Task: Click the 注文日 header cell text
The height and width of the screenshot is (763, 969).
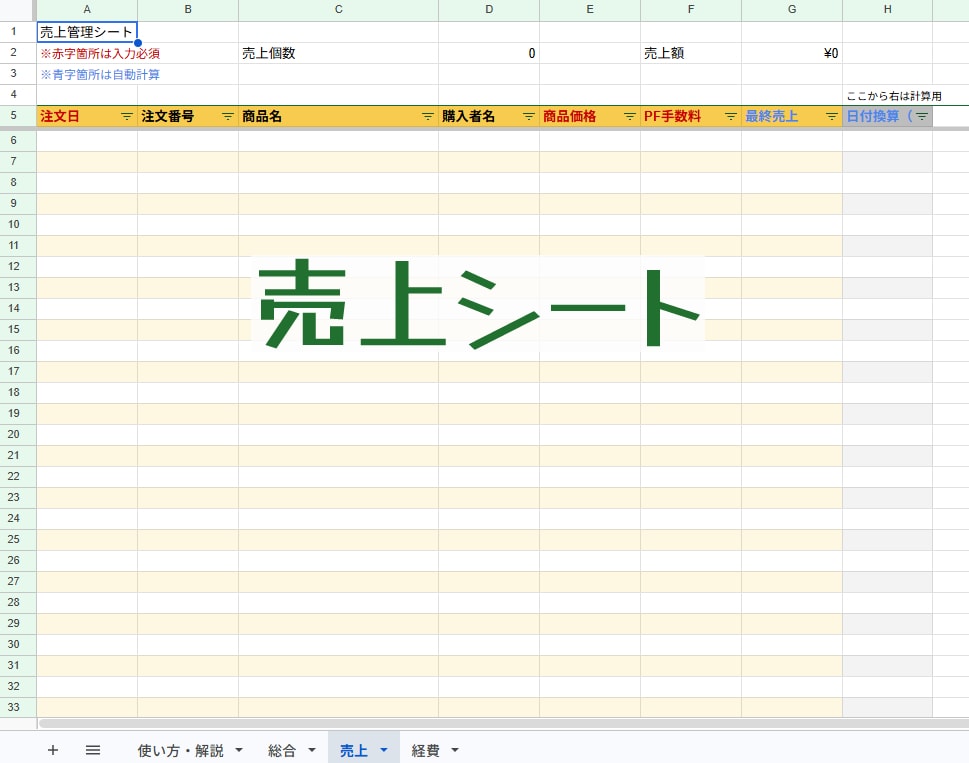Action: coord(59,116)
